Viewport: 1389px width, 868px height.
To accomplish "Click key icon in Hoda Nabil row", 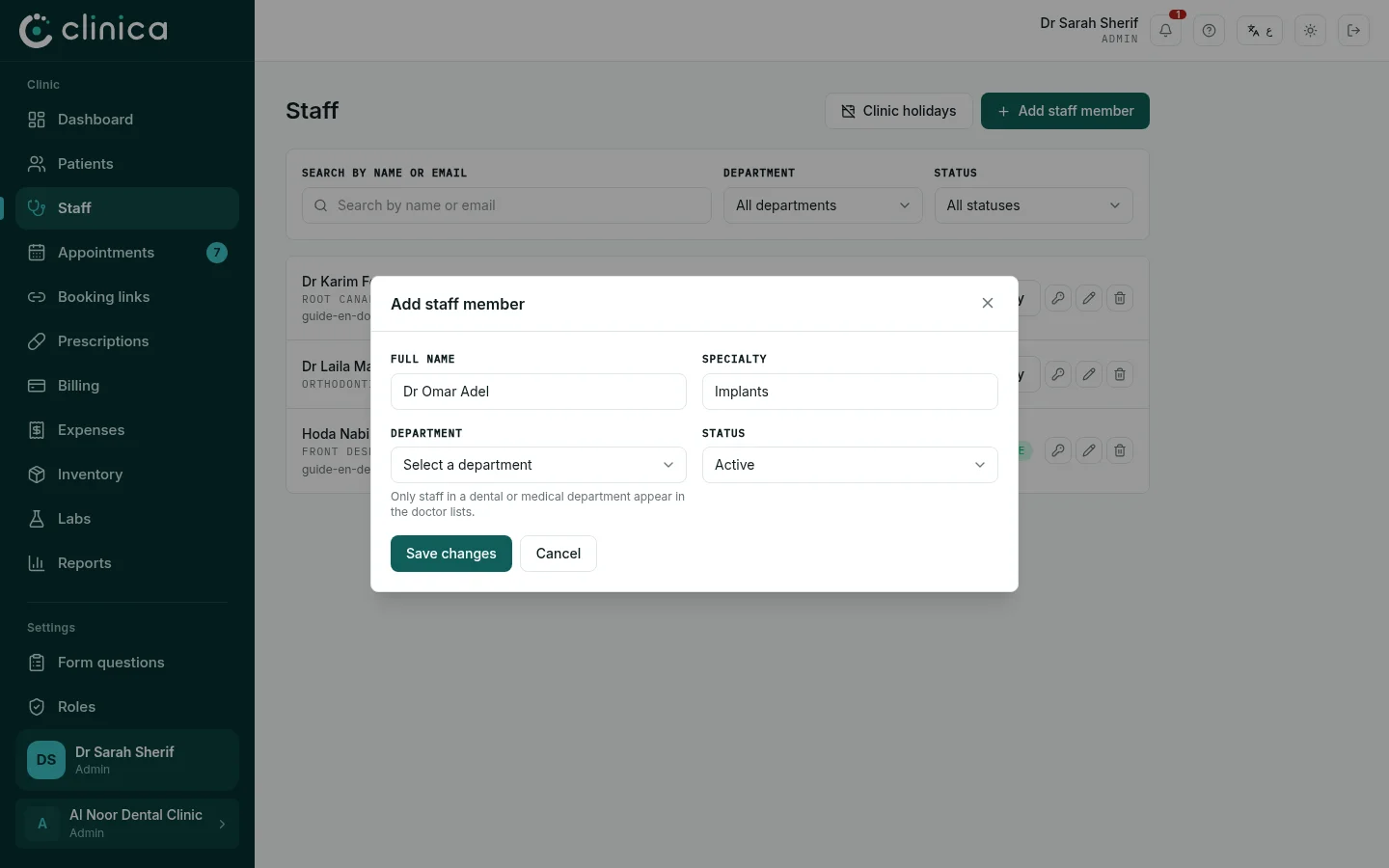I will pyautogui.click(x=1058, y=450).
